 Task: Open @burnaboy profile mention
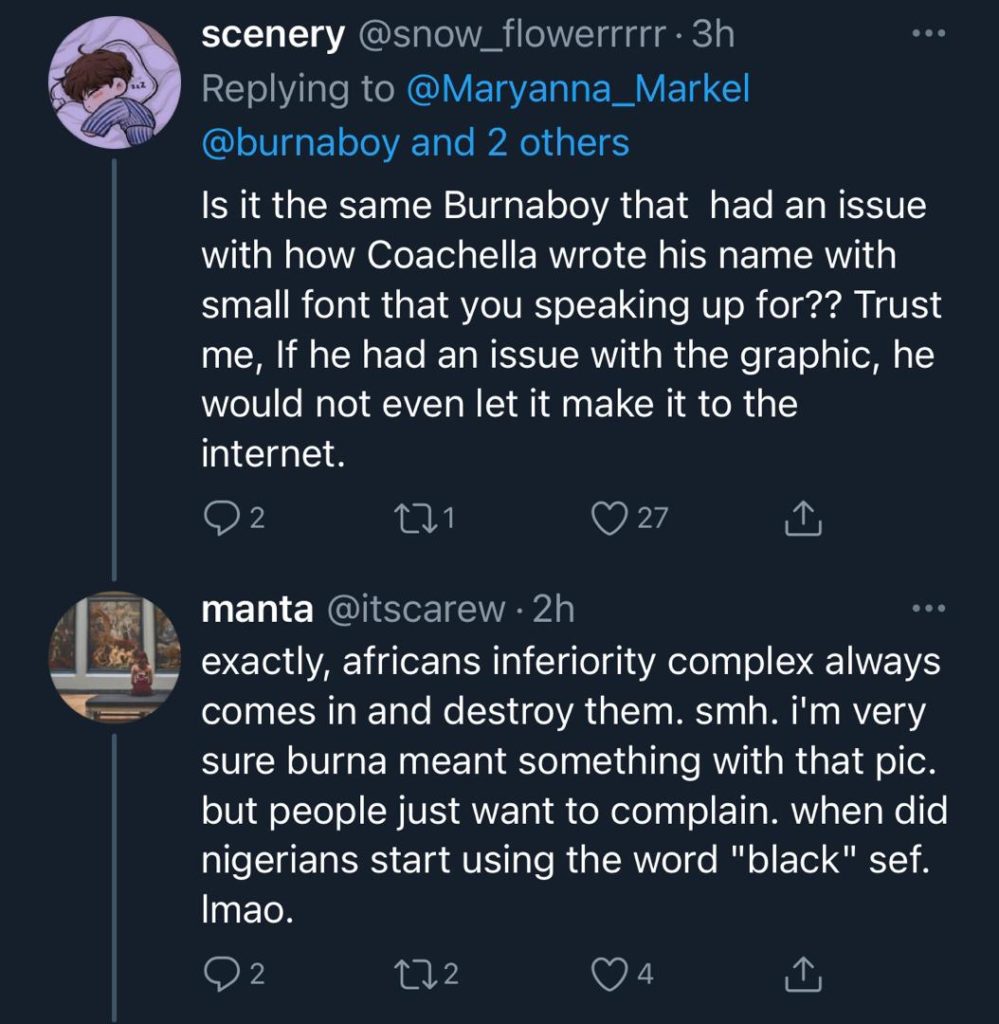coord(300,143)
